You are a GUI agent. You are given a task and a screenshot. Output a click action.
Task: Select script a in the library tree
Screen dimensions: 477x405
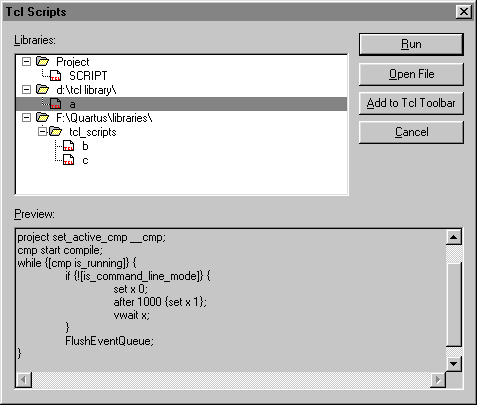pyautogui.click(x=72, y=104)
